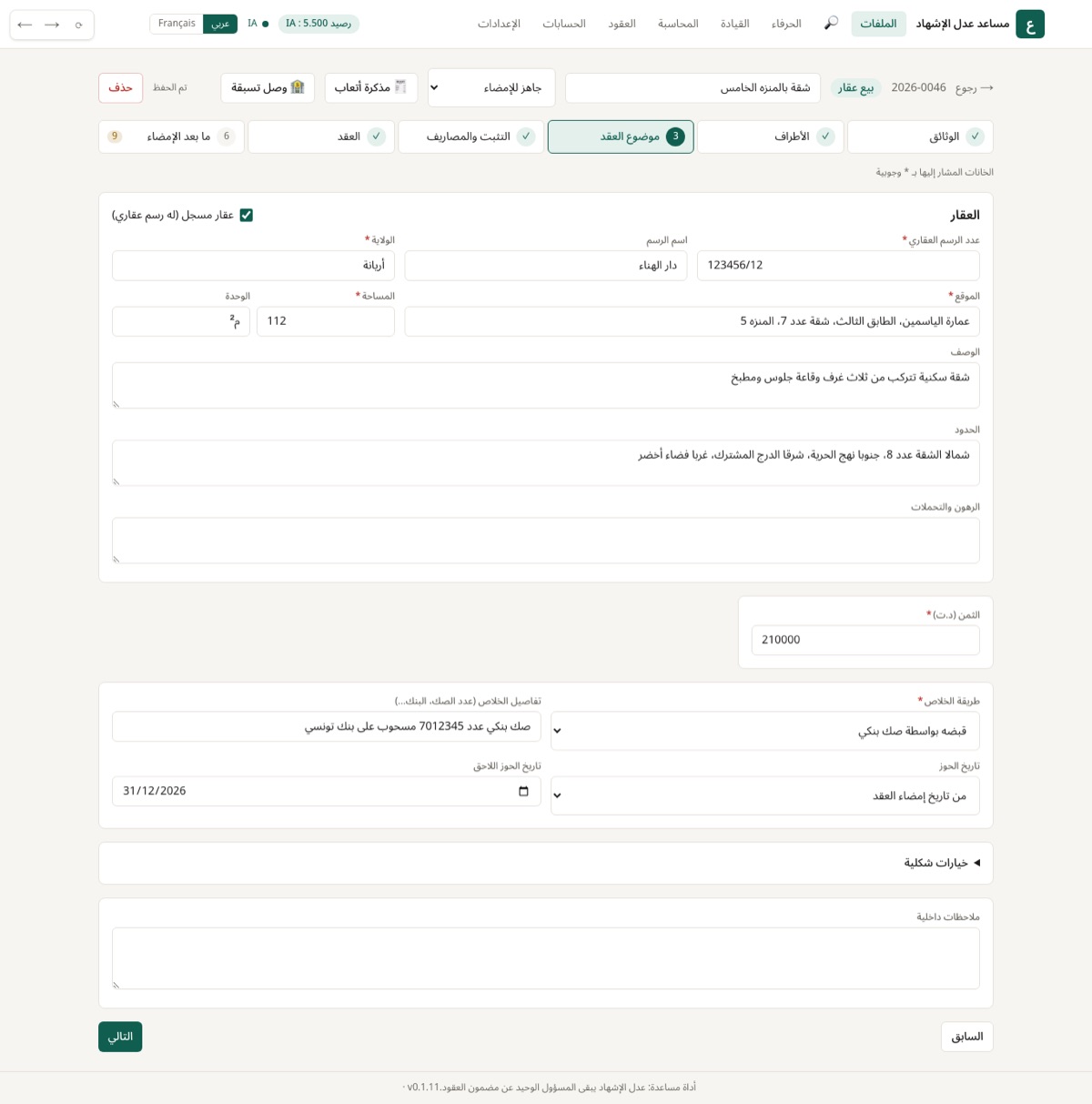Click the green ع app logo
Image resolution: width=1092 pixels, height=1104 pixels.
tap(1030, 25)
